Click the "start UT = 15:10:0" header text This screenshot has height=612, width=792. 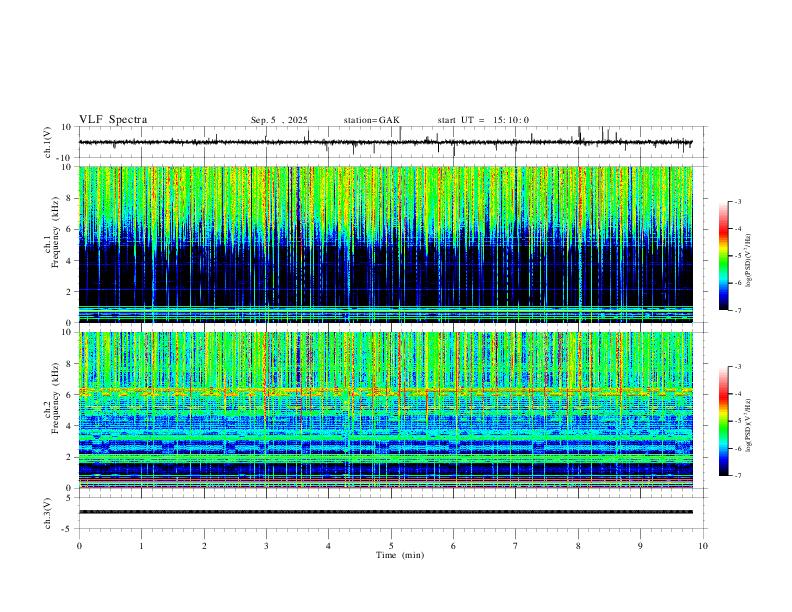[483, 120]
